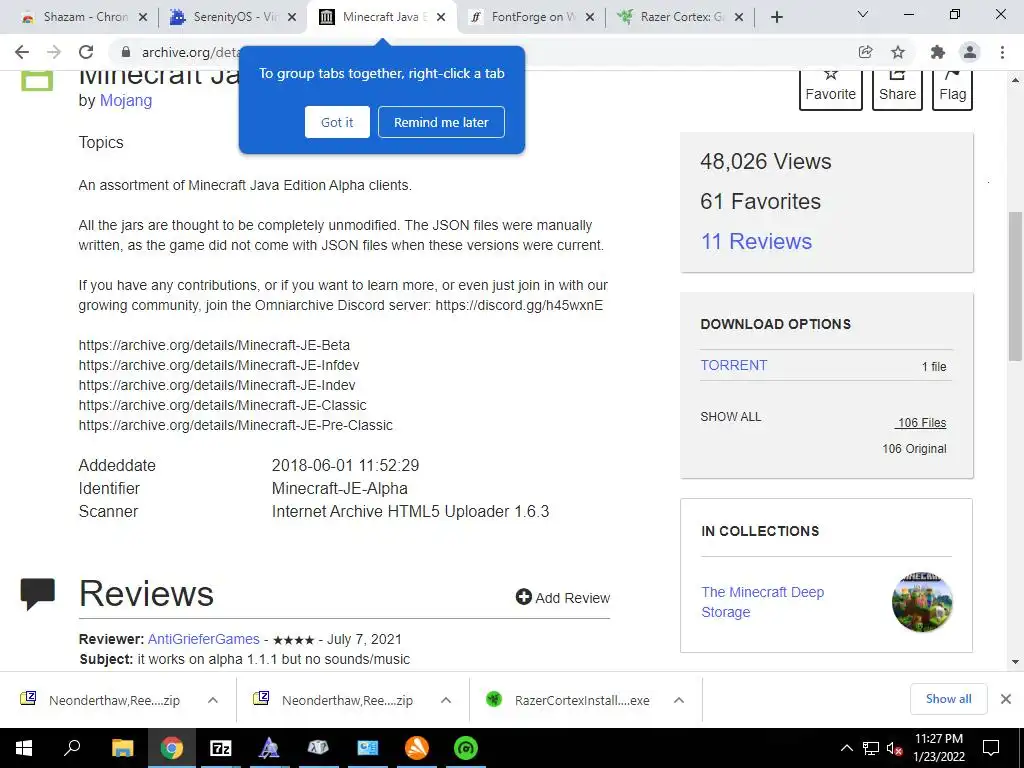Click the TORRENT download option

pyautogui.click(x=733, y=365)
